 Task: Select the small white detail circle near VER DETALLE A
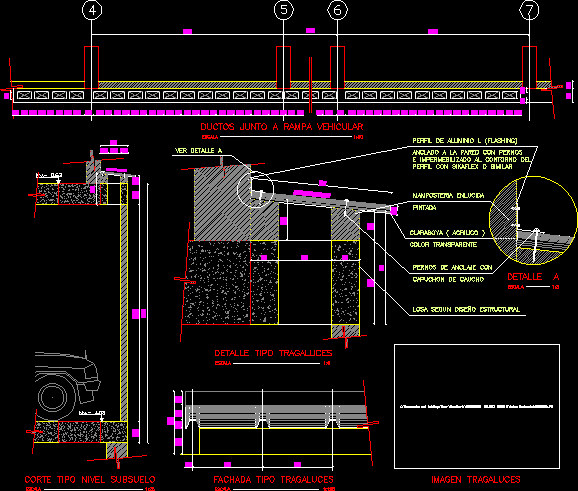[x=255, y=189]
